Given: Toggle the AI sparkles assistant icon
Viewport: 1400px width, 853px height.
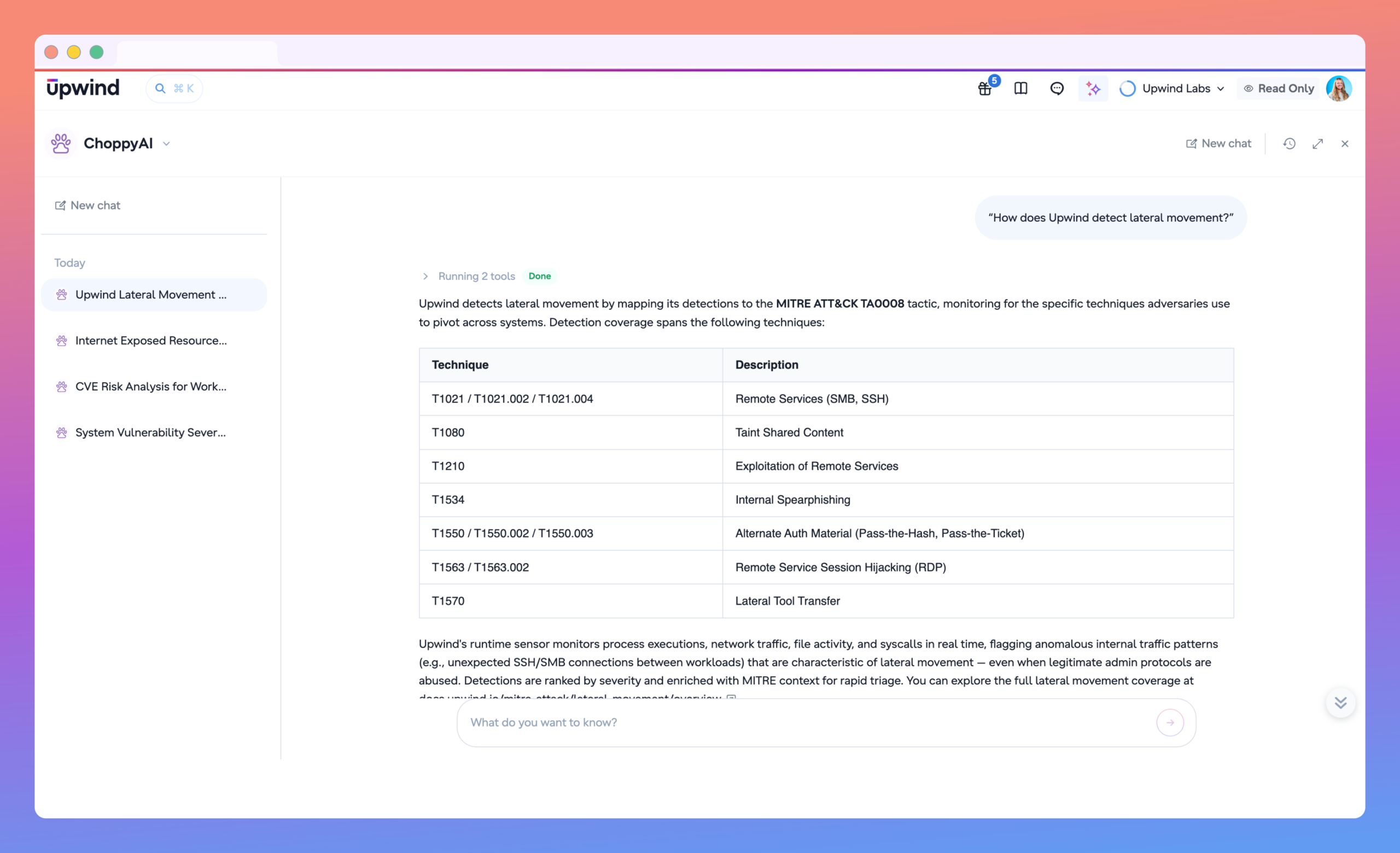Looking at the screenshot, I should (1093, 89).
